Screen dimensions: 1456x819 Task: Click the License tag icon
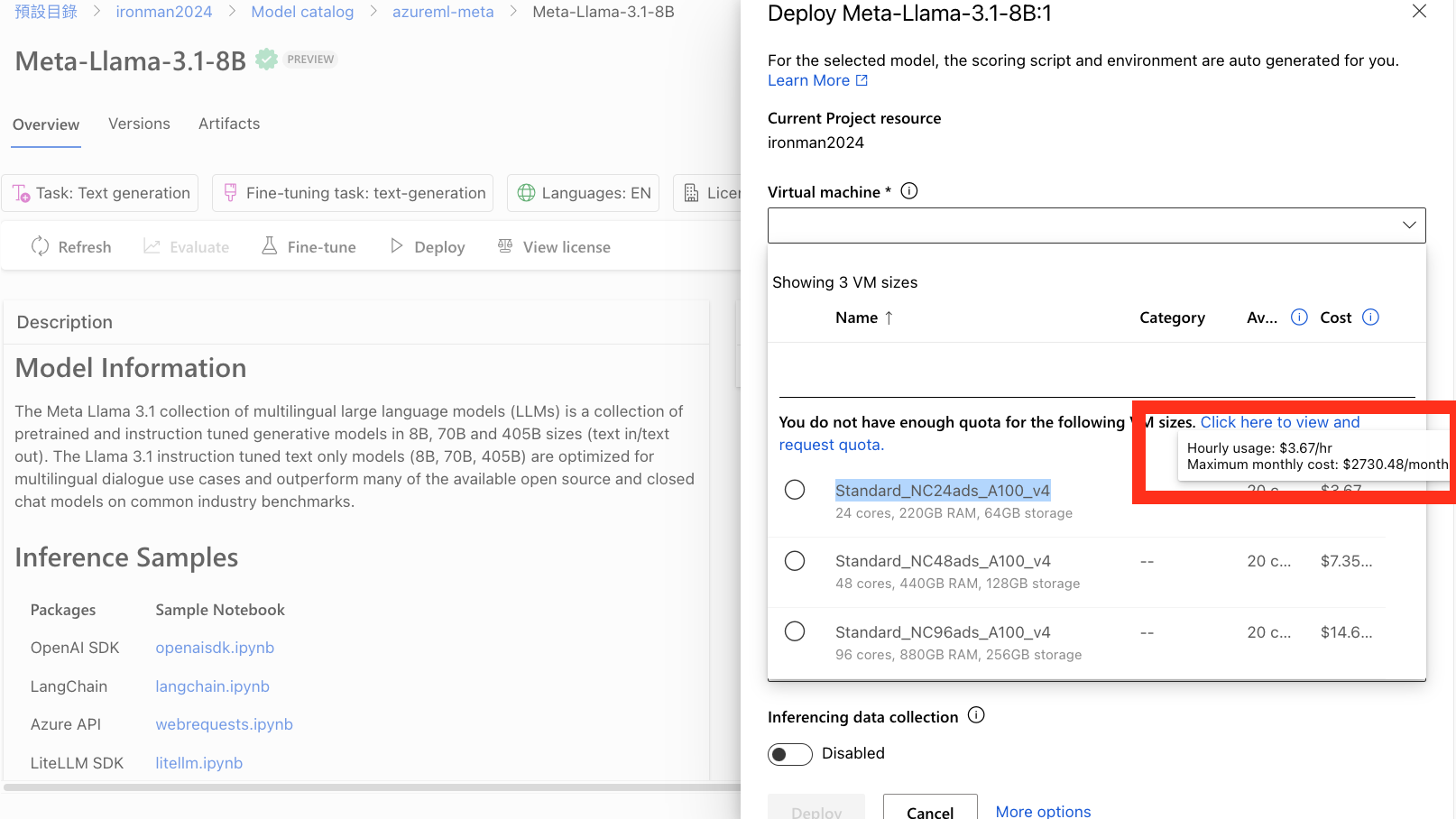[x=691, y=193]
